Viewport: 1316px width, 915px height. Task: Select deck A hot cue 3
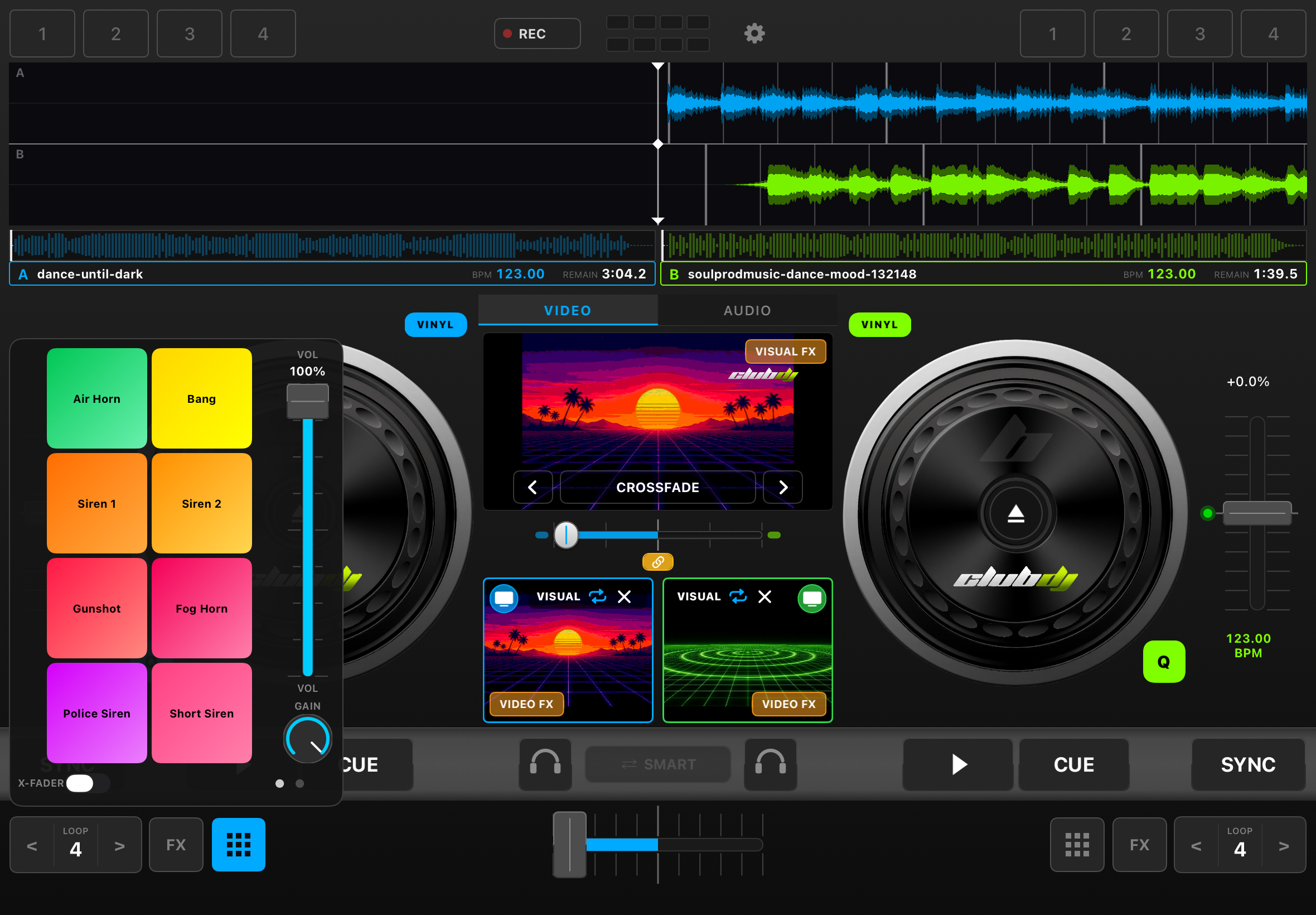190,34
